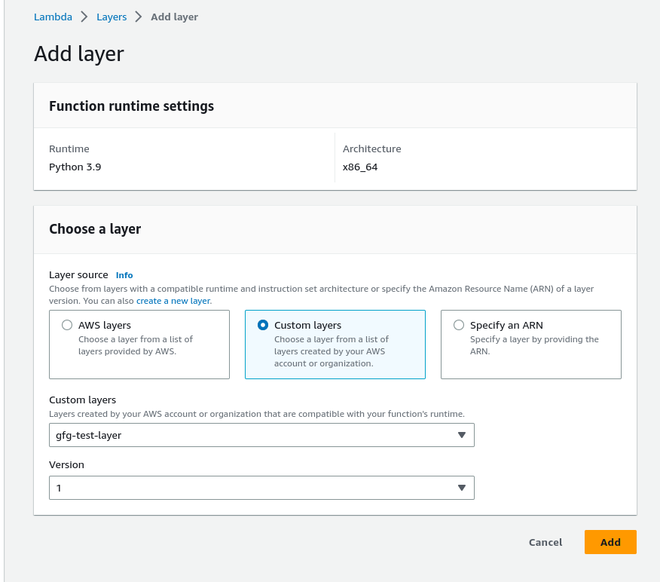Click the Python 3.9 runtime value

click(75, 167)
